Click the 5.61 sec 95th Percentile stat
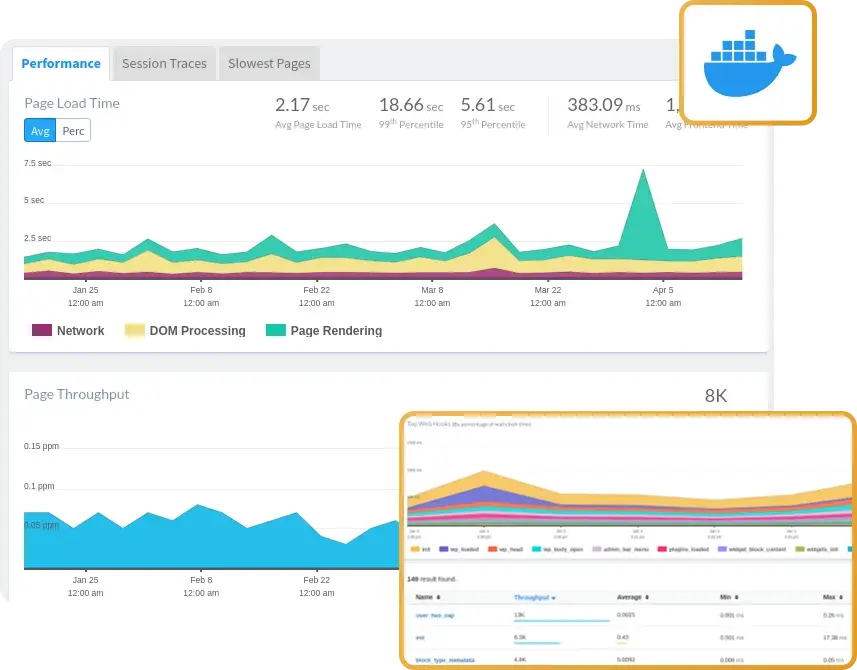The height and width of the screenshot is (670, 857). tap(492, 113)
